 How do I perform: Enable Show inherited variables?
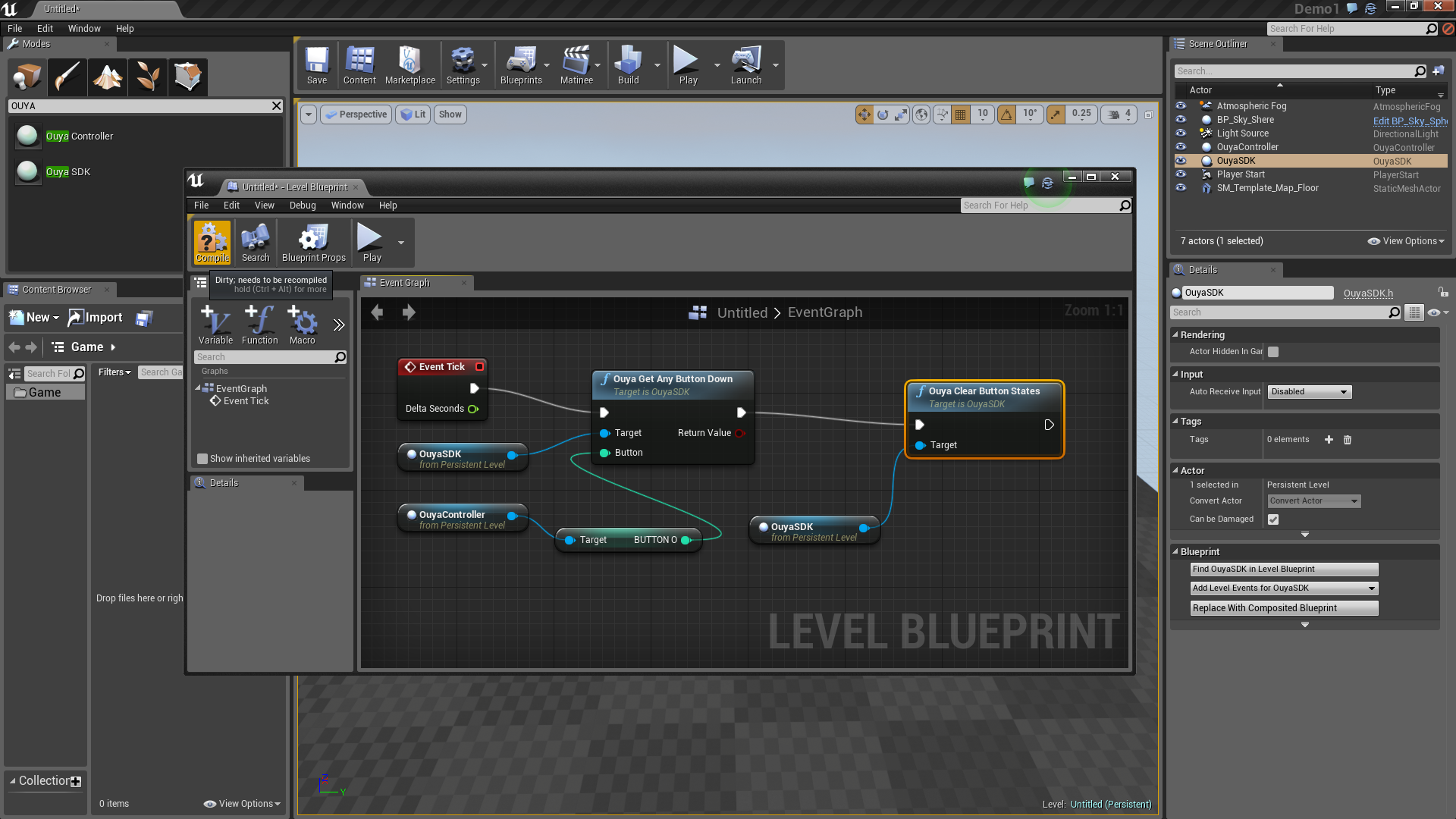click(202, 459)
